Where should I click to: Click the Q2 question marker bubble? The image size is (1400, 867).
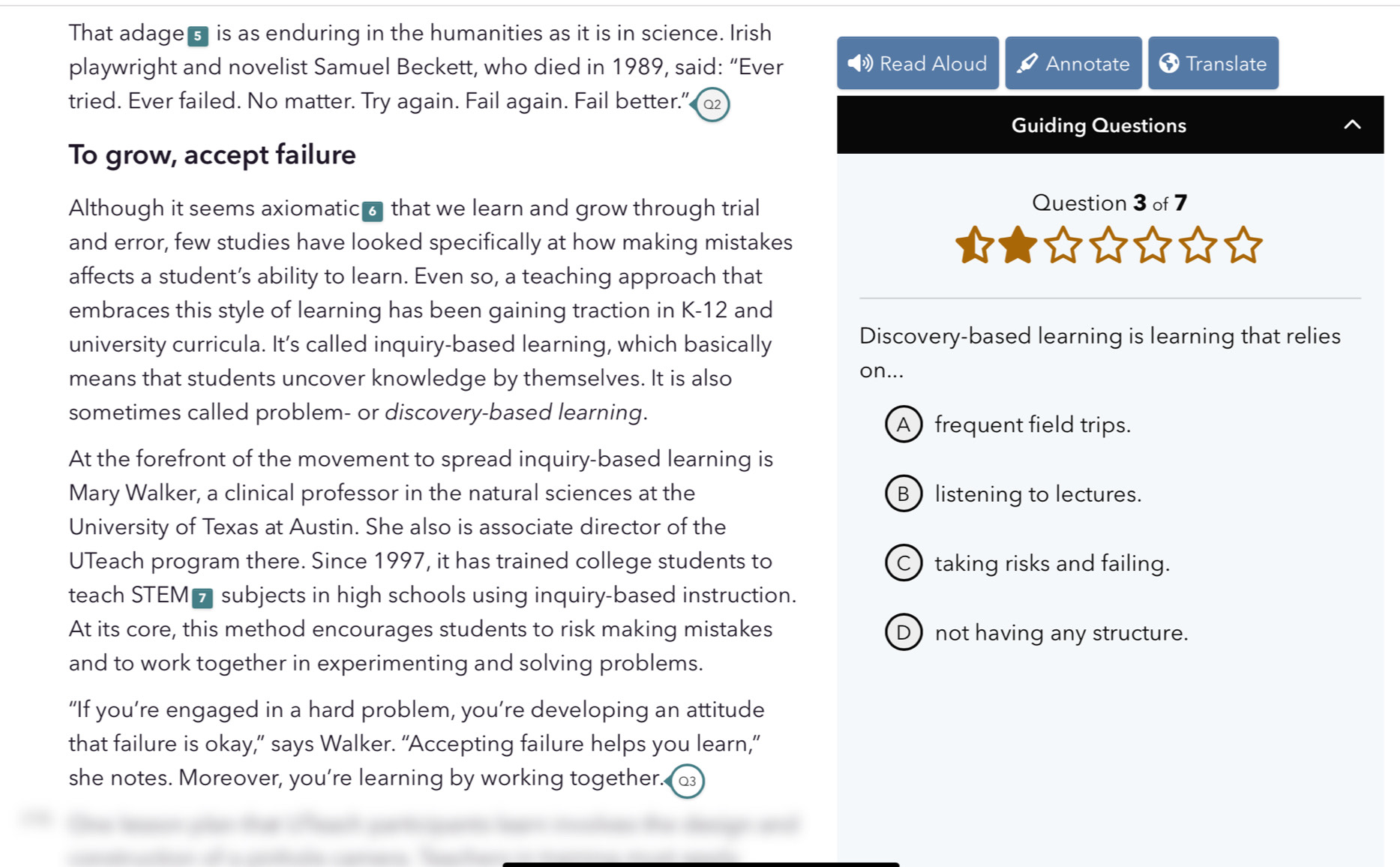pyautogui.click(x=712, y=104)
